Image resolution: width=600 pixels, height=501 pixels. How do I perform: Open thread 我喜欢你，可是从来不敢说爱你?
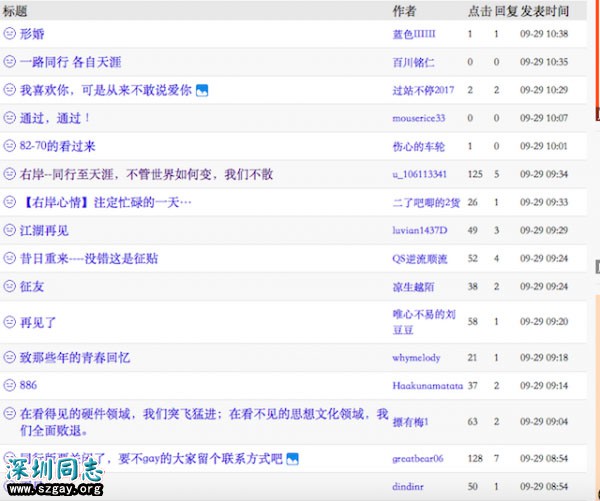[106, 90]
